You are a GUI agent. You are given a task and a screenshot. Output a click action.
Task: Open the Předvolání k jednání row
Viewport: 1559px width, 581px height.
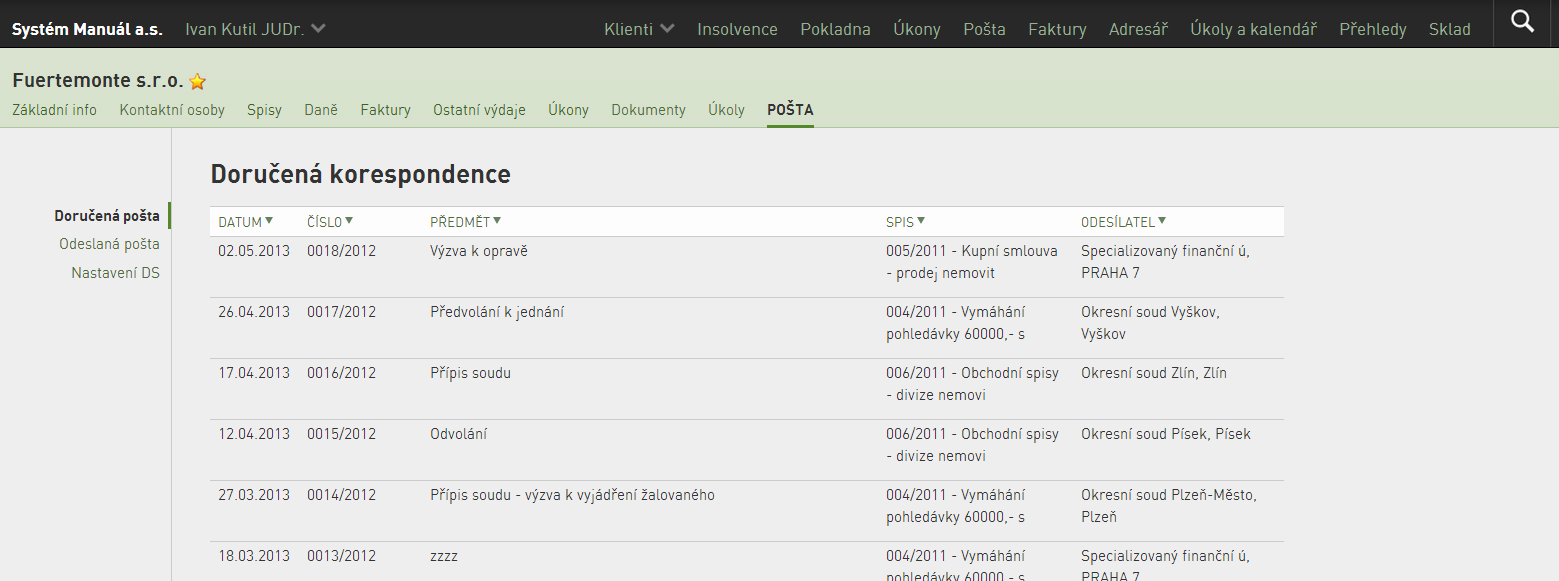[x=747, y=327]
